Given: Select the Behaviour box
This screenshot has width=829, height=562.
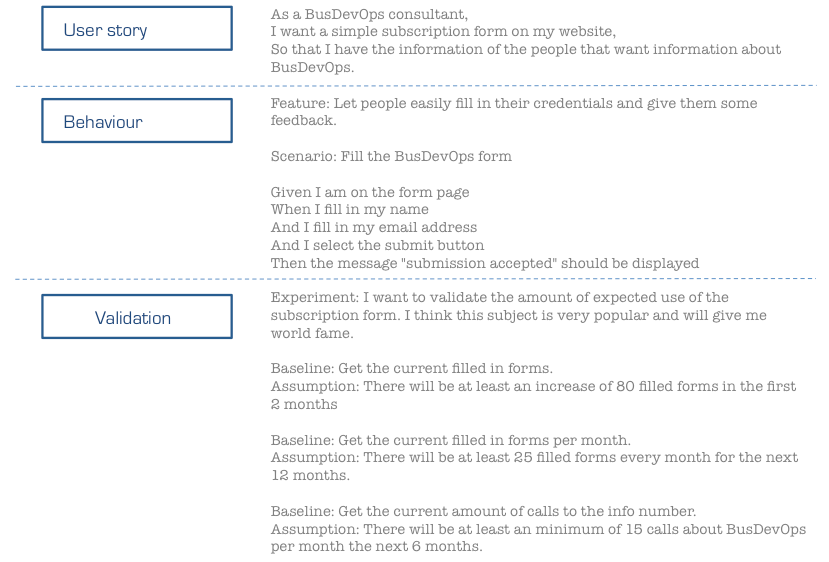Looking at the screenshot, I should (x=137, y=122).
